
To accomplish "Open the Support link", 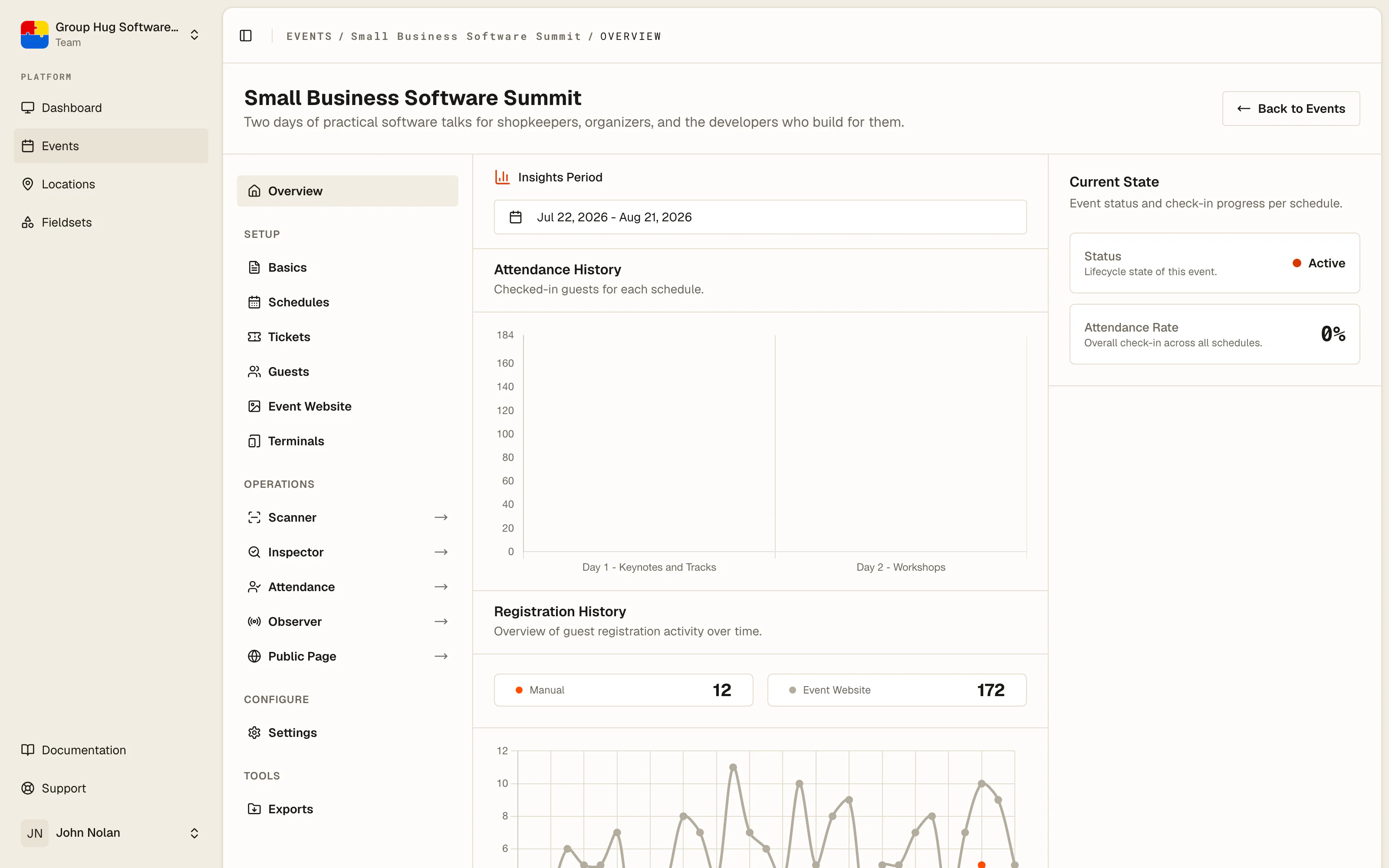I will [111, 788].
